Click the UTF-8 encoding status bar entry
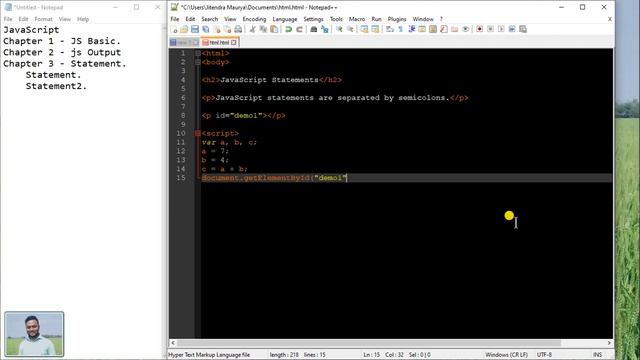The width and height of the screenshot is (640, 360). (544, 355)
